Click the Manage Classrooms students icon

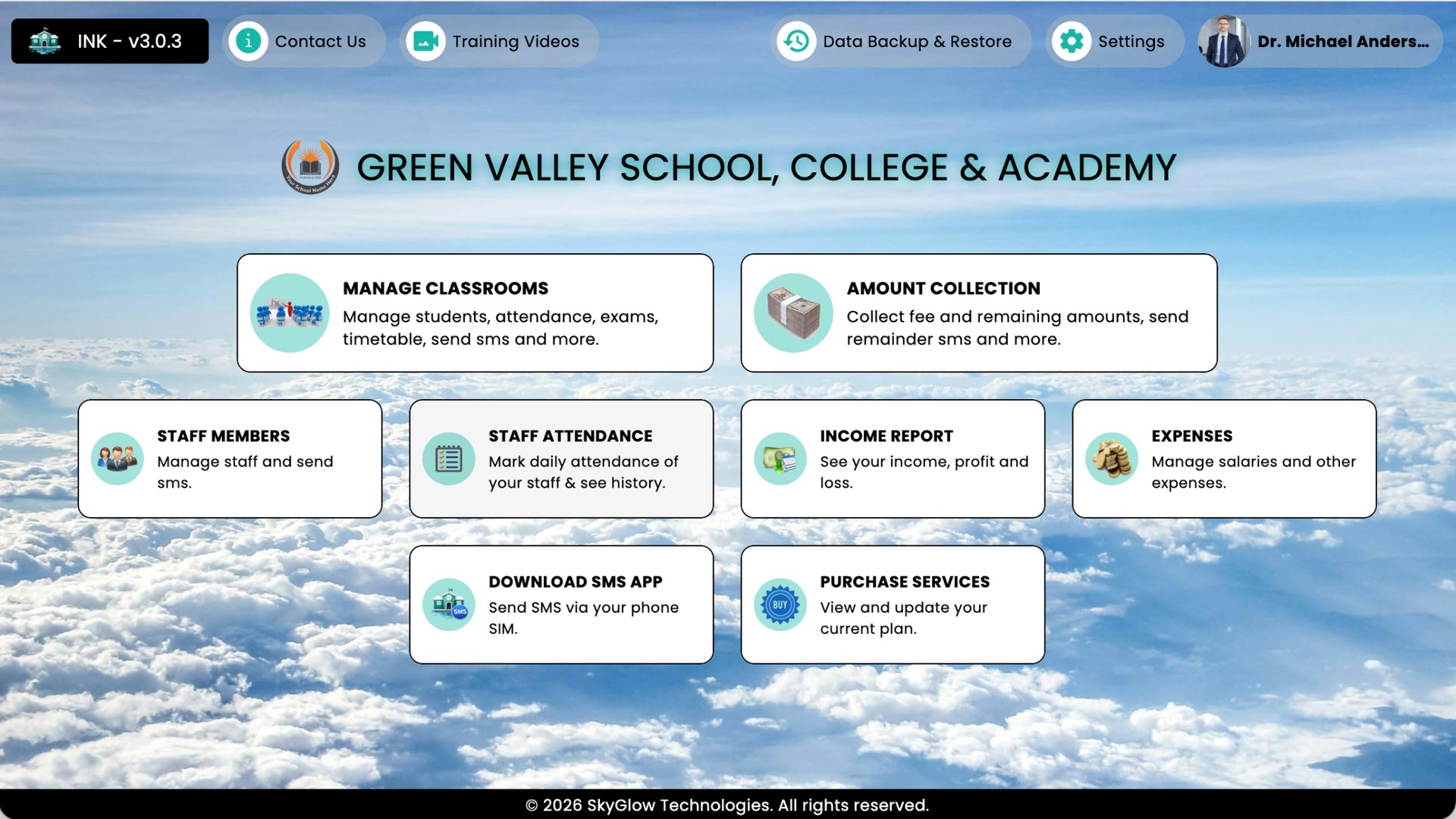click(x=289, y=312)
